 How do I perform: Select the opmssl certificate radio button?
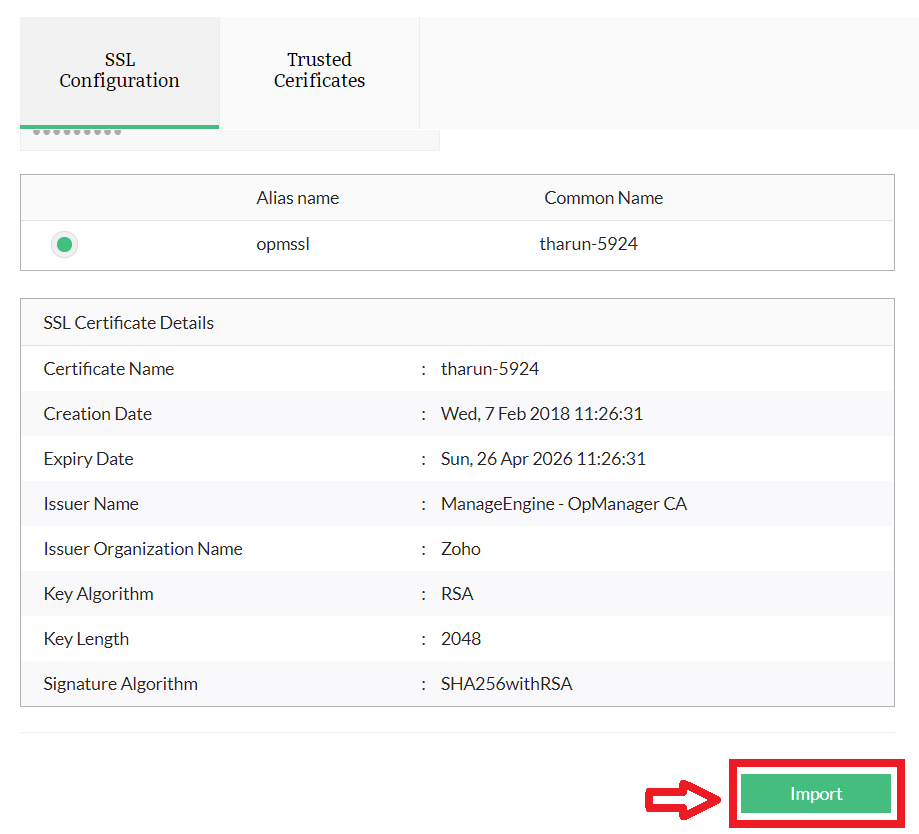[64, 244]
